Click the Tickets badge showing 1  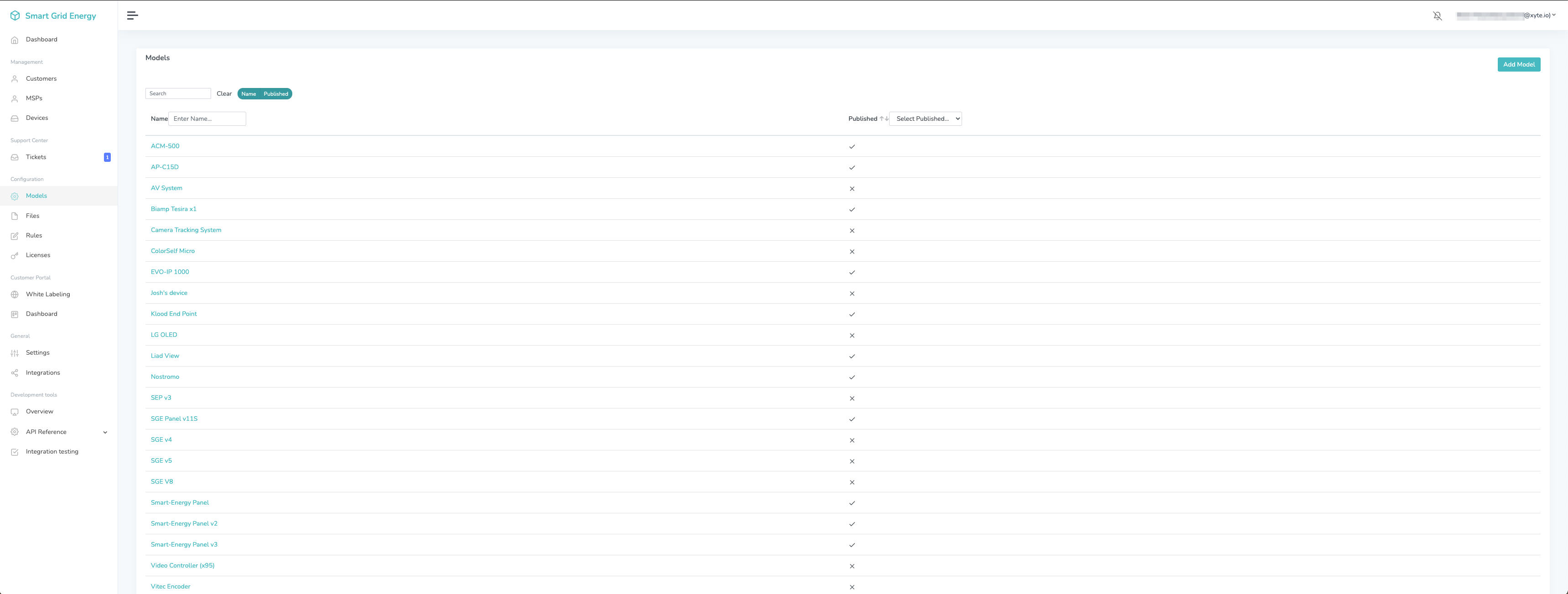(x=107, y=157)
